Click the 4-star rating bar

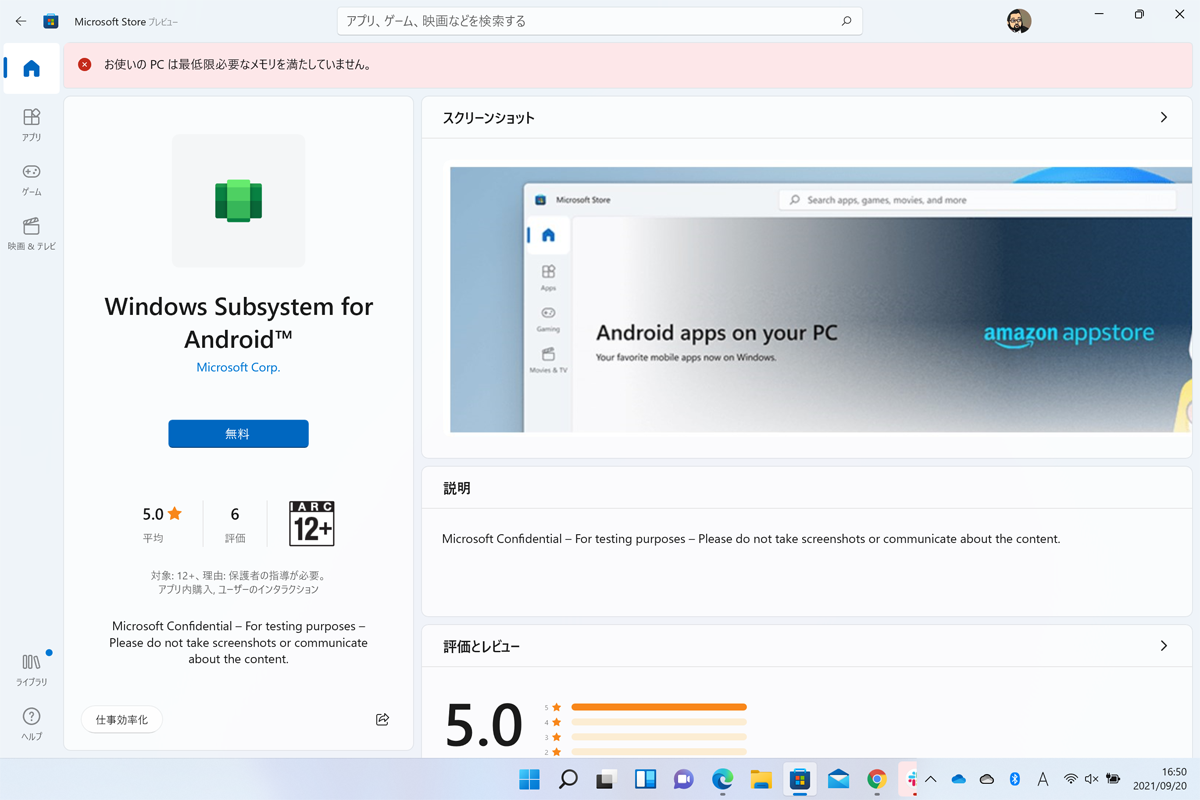pyautogui.click(x=659, y=722)
